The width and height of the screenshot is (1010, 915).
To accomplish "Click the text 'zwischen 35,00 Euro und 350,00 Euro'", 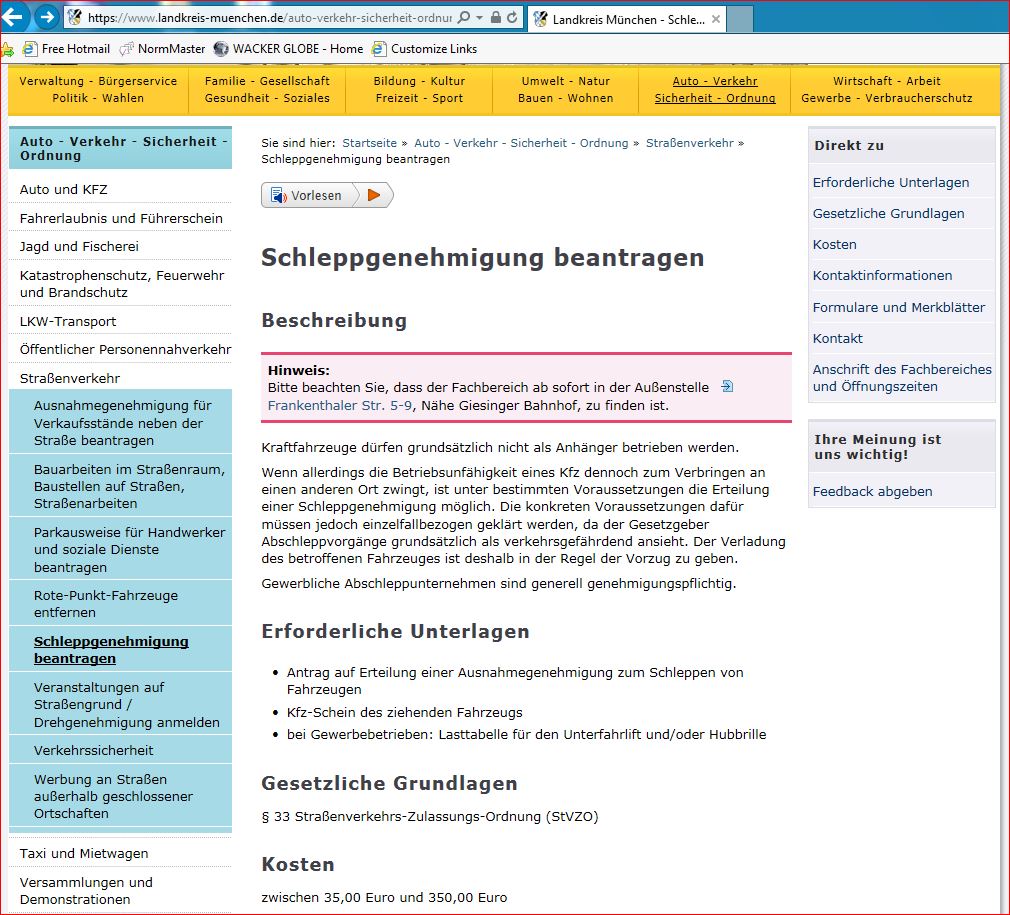I will click(384, 897).
